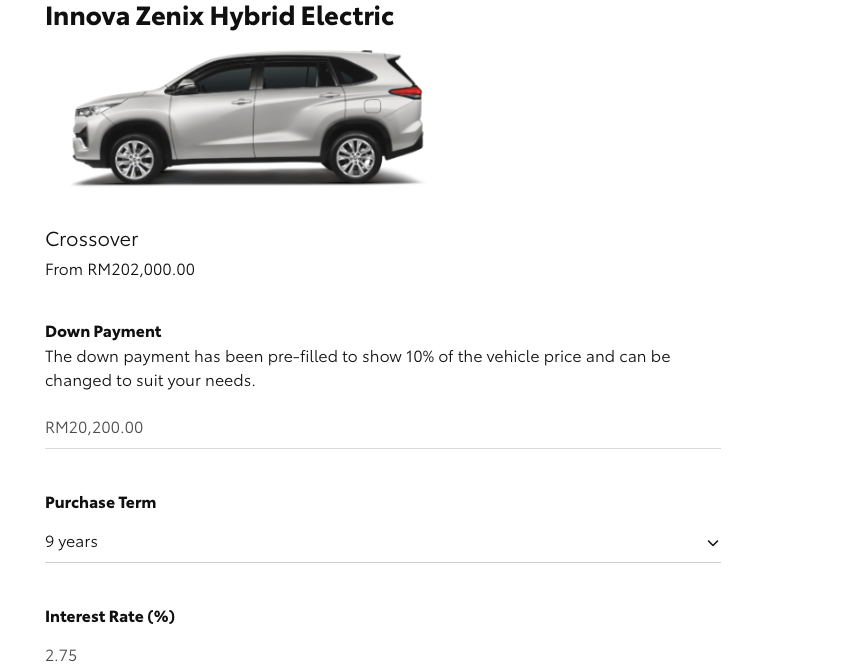Click the Innova Zenix Hybrid Electric heading
Viewport: 848px width, 666px height.
point(220,16)
